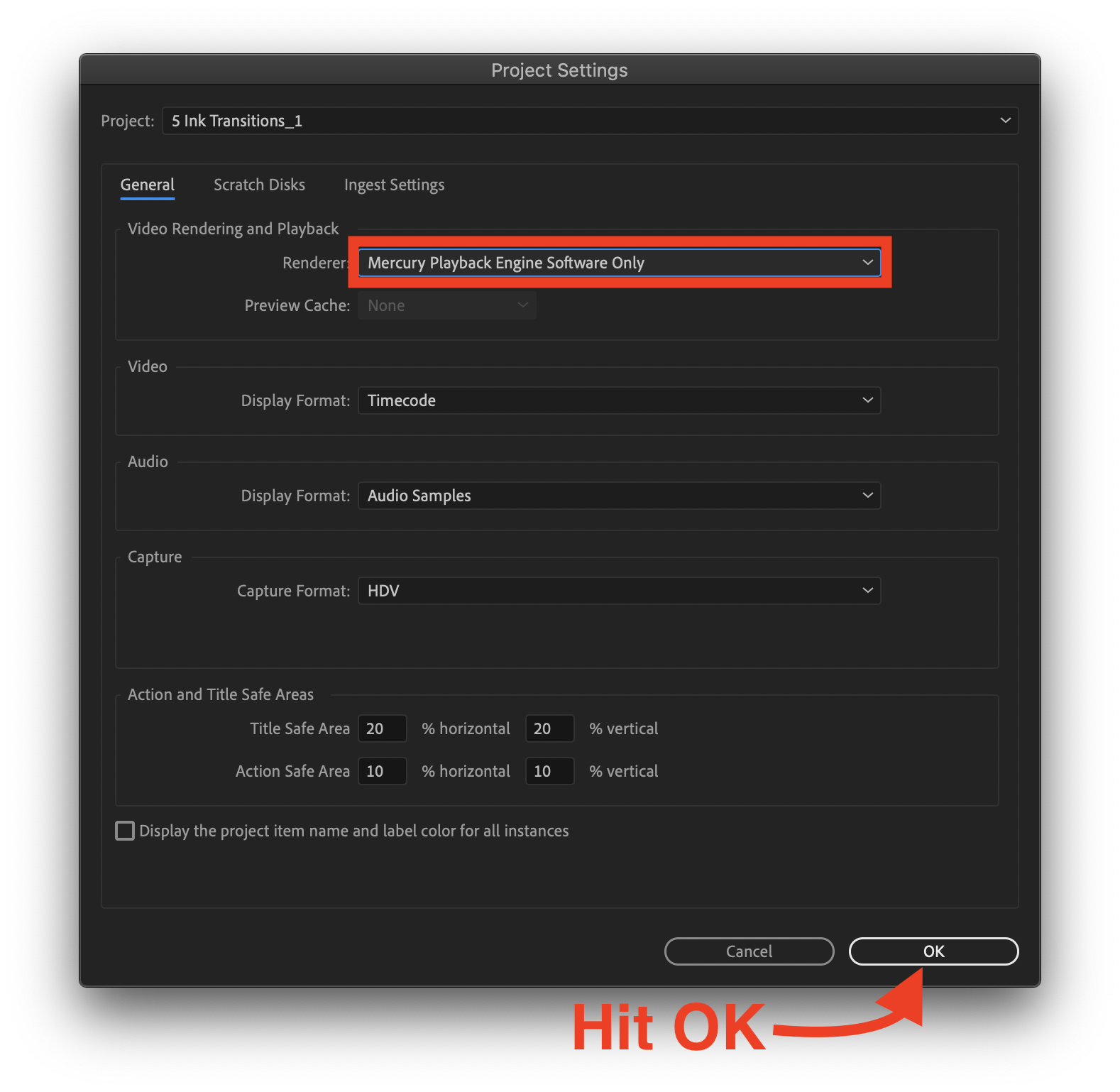
Task: Click the chevron on the Preview Cache field
Action: click(x=522, y=305)
